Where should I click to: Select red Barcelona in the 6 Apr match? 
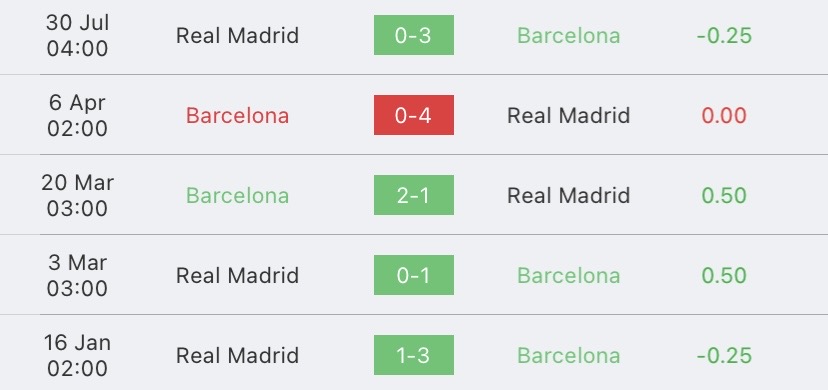point(238,116)
